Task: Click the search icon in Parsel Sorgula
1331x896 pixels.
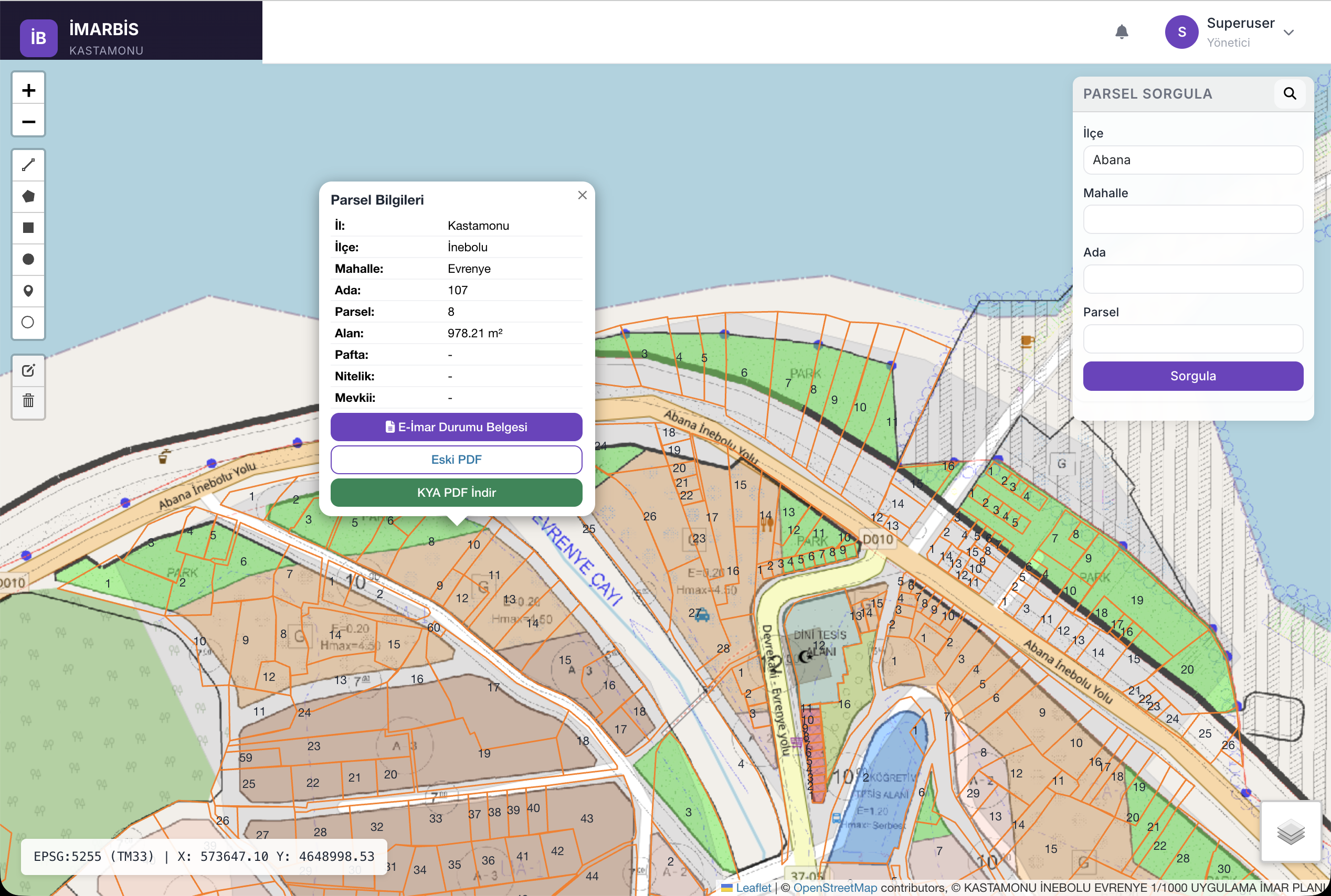Action: coord(1289,94)
